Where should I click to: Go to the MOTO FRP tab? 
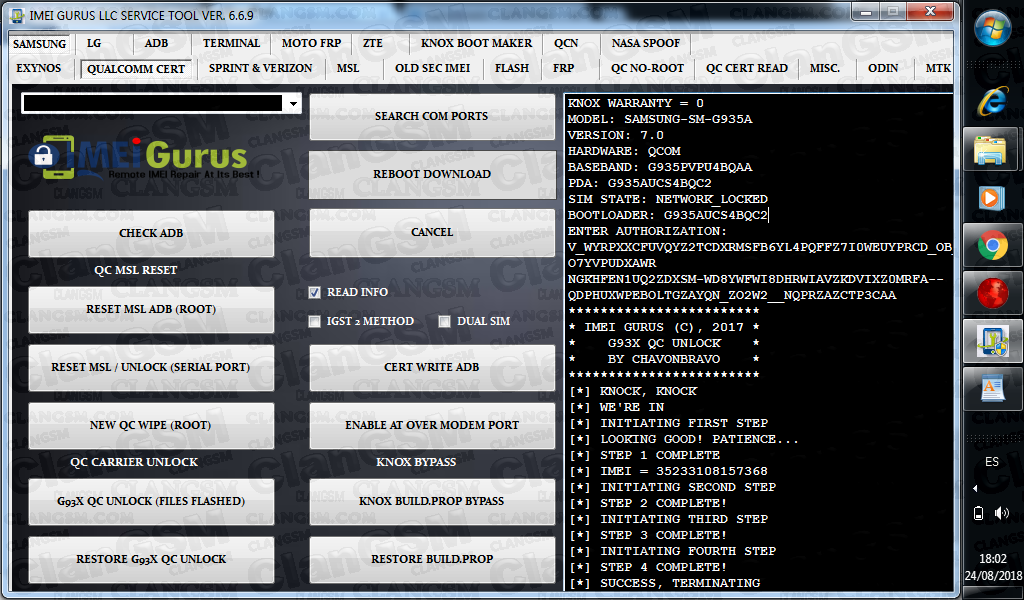pos(312,43)
